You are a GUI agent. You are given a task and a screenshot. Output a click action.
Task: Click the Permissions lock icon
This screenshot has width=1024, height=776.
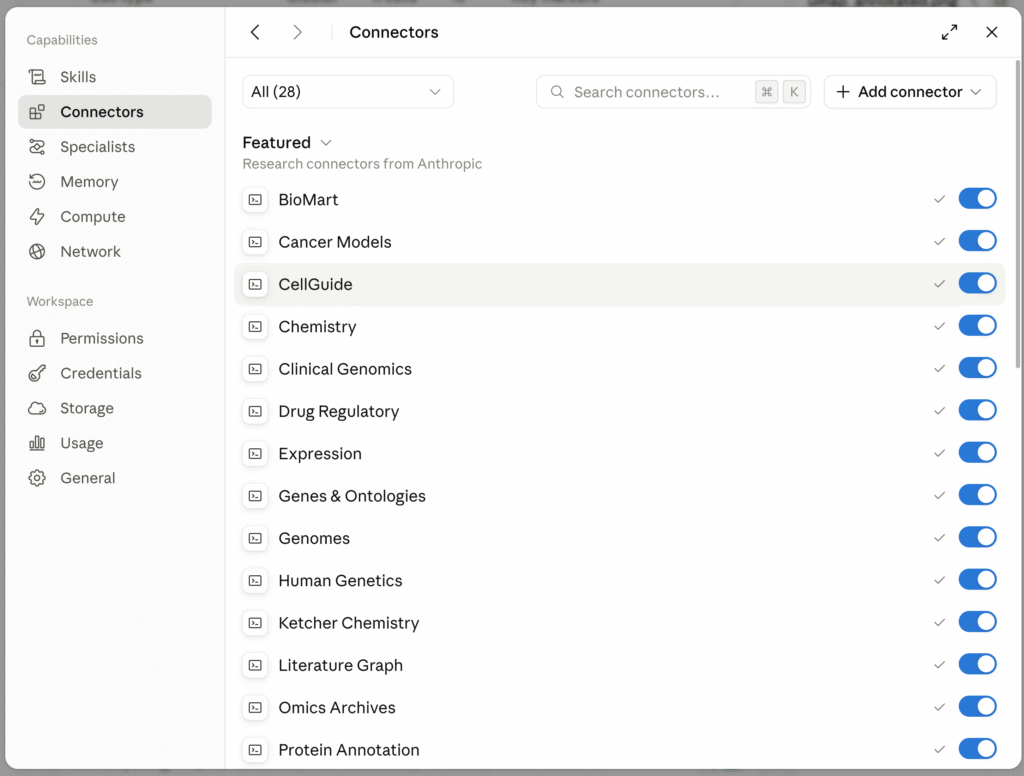coord(37,338)
